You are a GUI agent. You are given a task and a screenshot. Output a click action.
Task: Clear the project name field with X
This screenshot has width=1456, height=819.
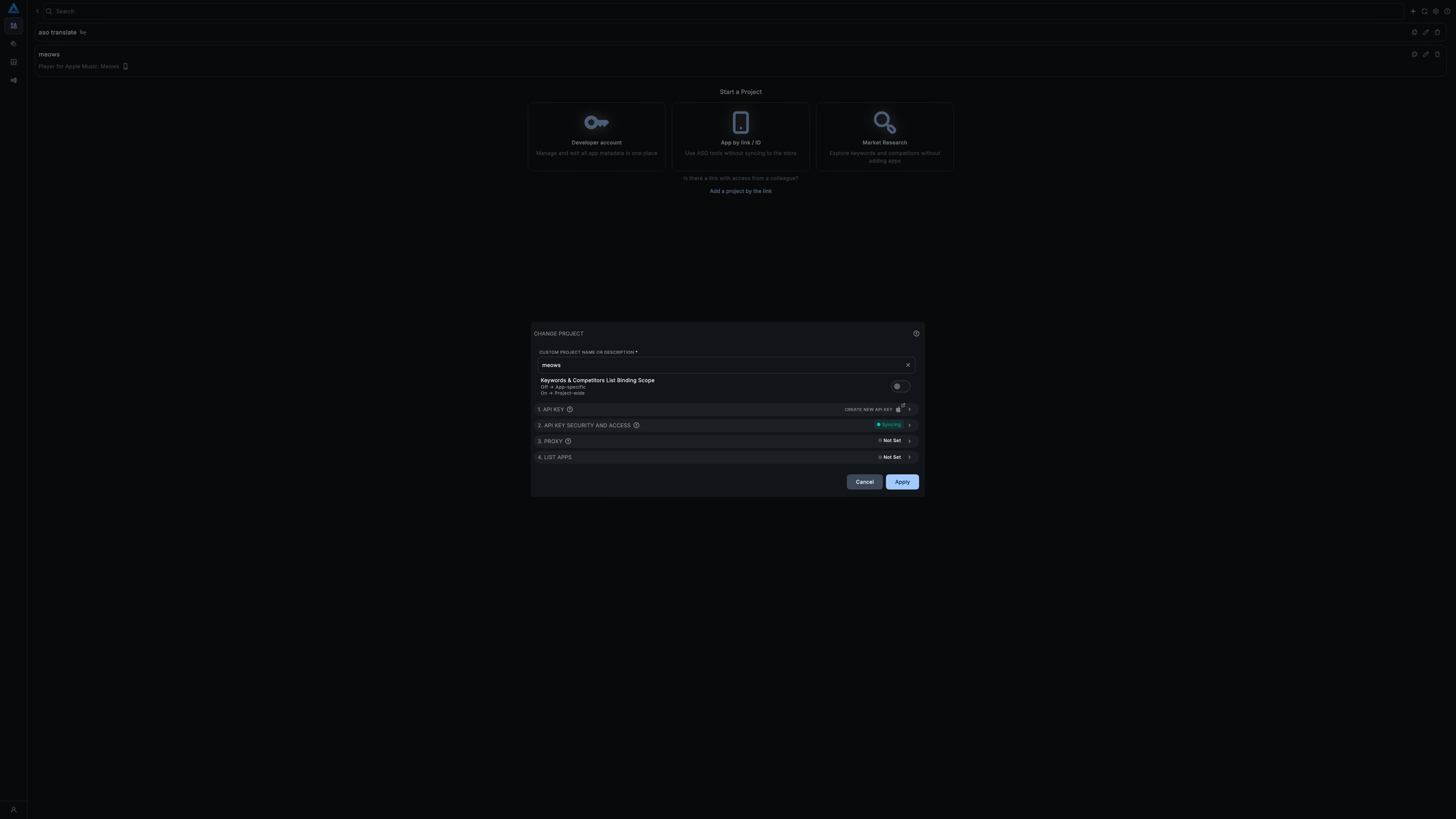point(908,365)
